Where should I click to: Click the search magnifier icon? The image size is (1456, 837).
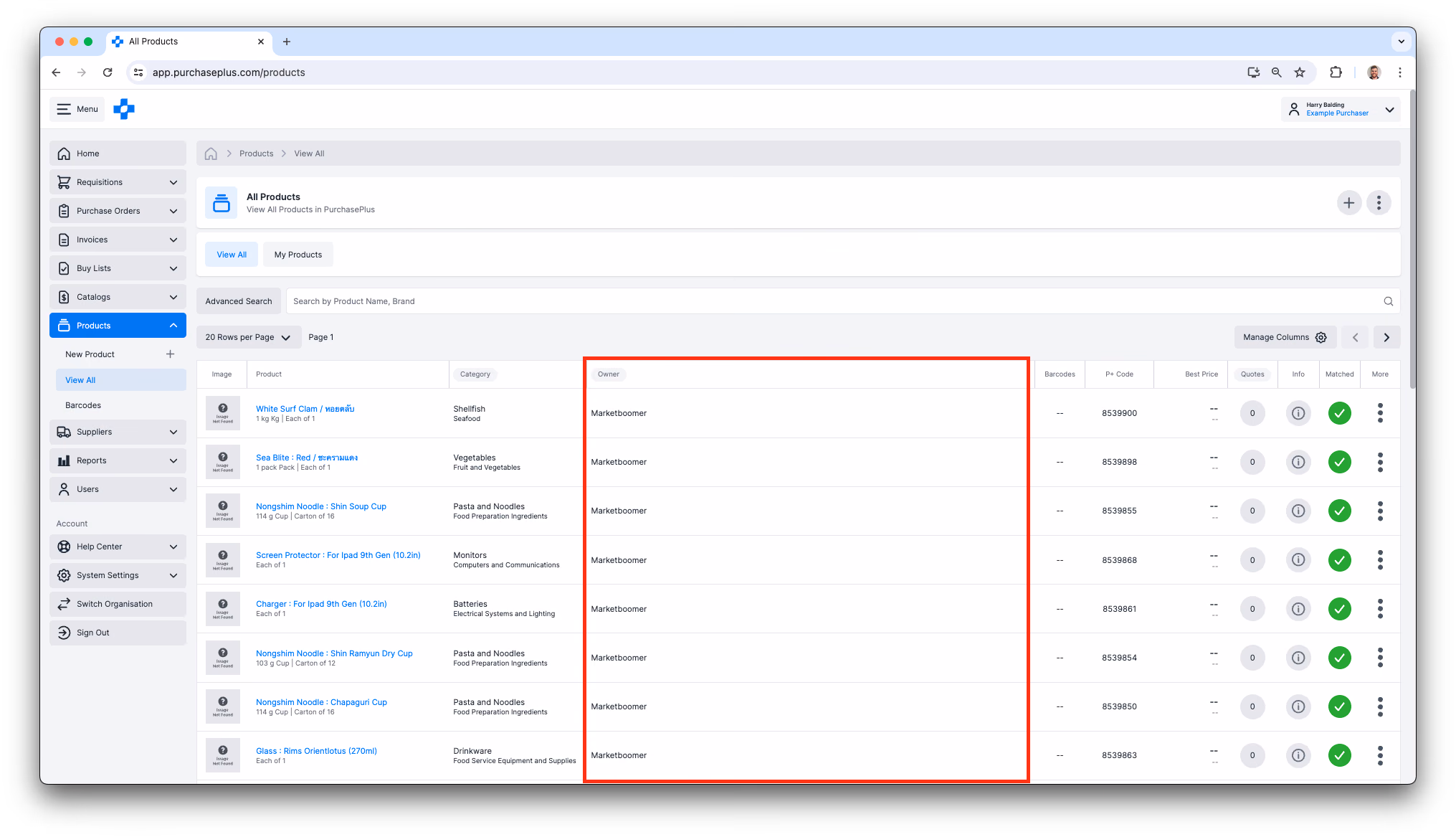(1388, 301)
